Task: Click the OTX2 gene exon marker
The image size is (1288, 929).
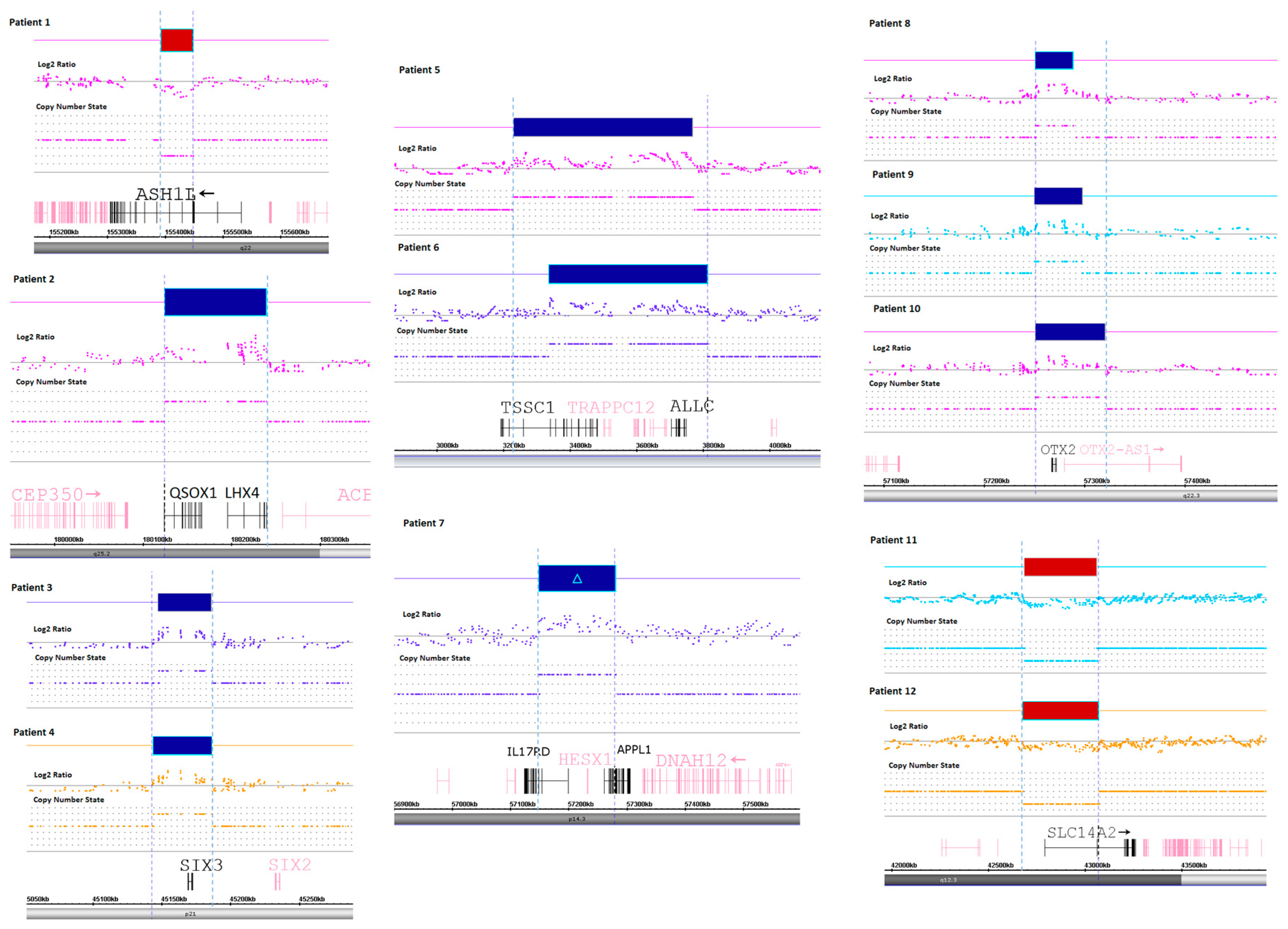Action: pyautogui.click(x=1054, y=465)
